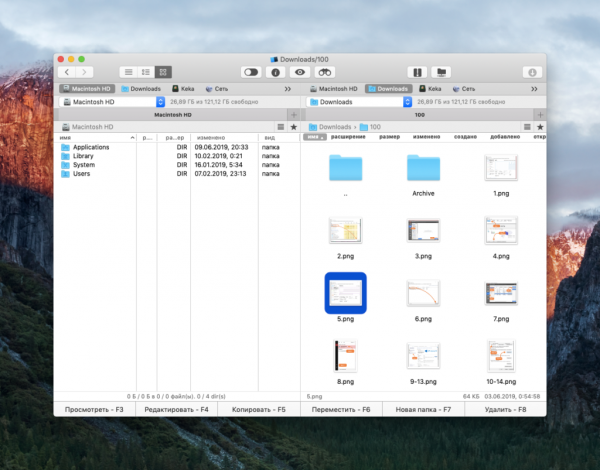Select Macintosh HD favorite in left panel
The height and width of the screenshot is (470, 600).
point(87,89)
